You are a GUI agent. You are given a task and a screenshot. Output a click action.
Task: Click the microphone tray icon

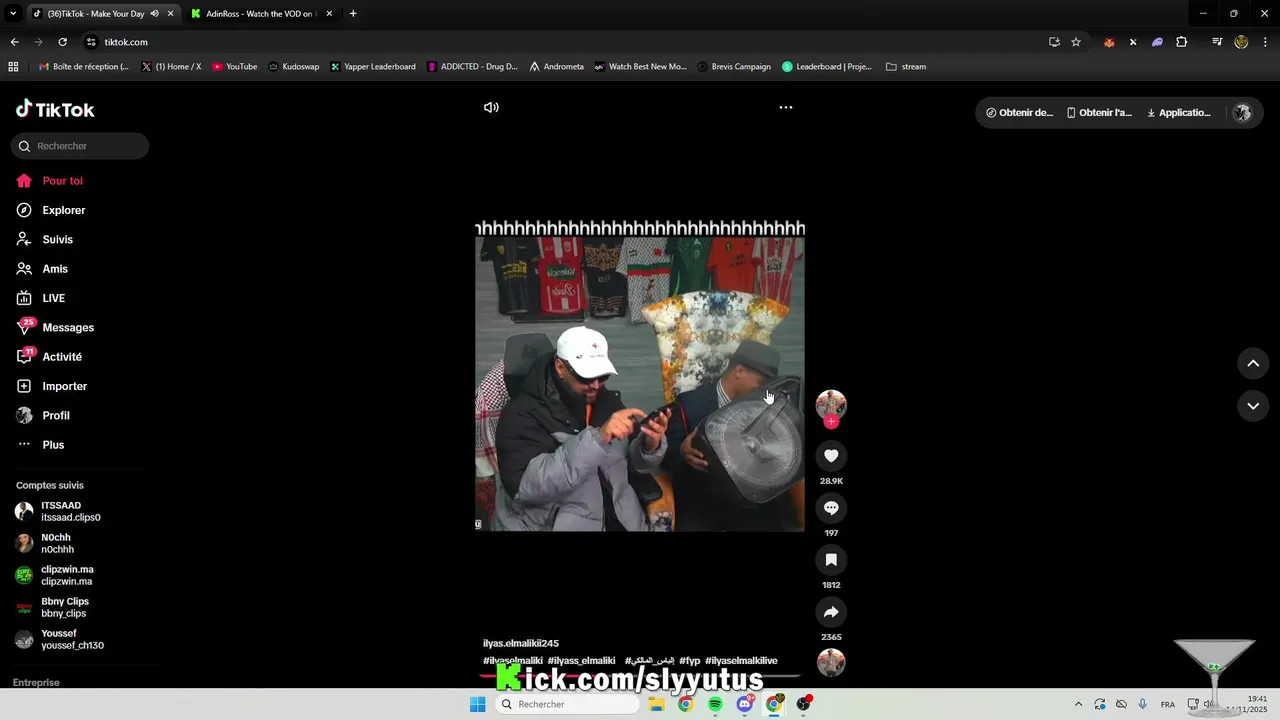tap(1143, 704)
